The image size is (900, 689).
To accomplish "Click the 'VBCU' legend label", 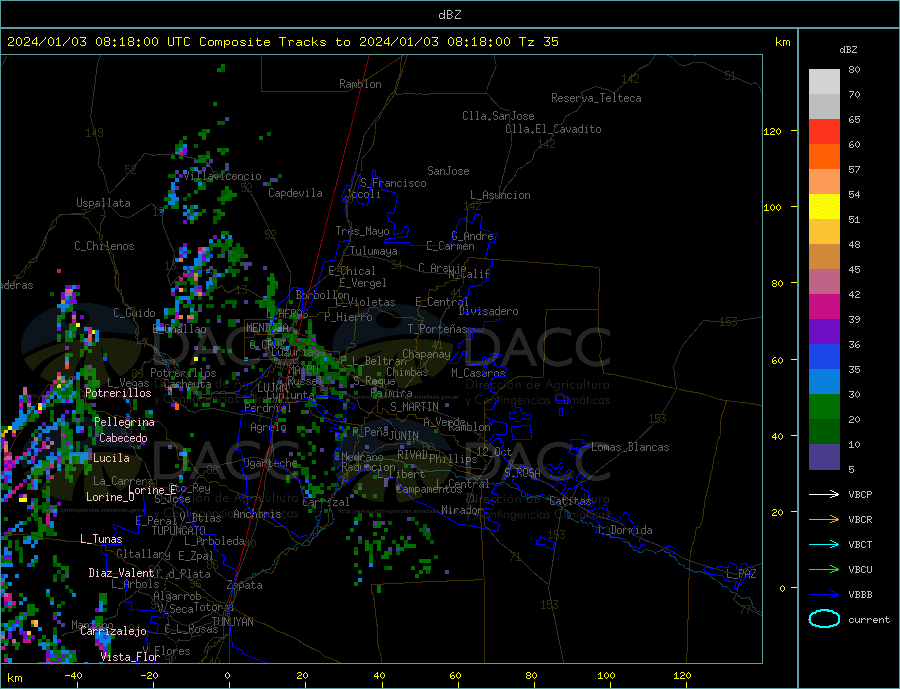I will click(x=860, y=570).
